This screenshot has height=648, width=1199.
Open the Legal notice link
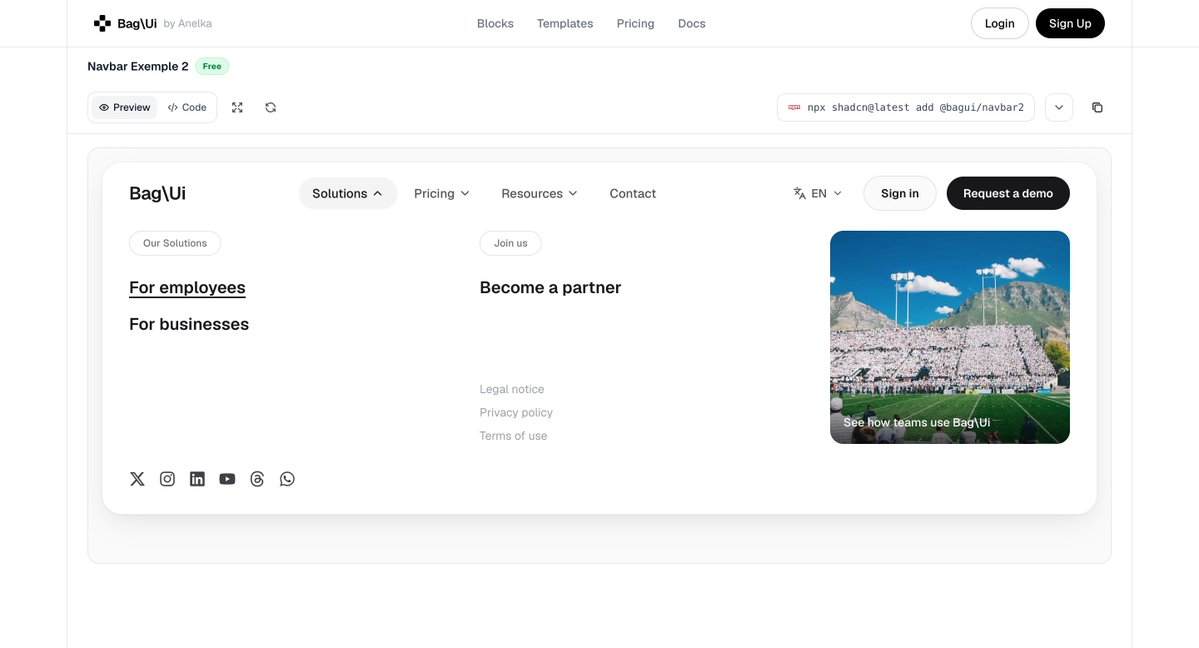pos(512,389)
